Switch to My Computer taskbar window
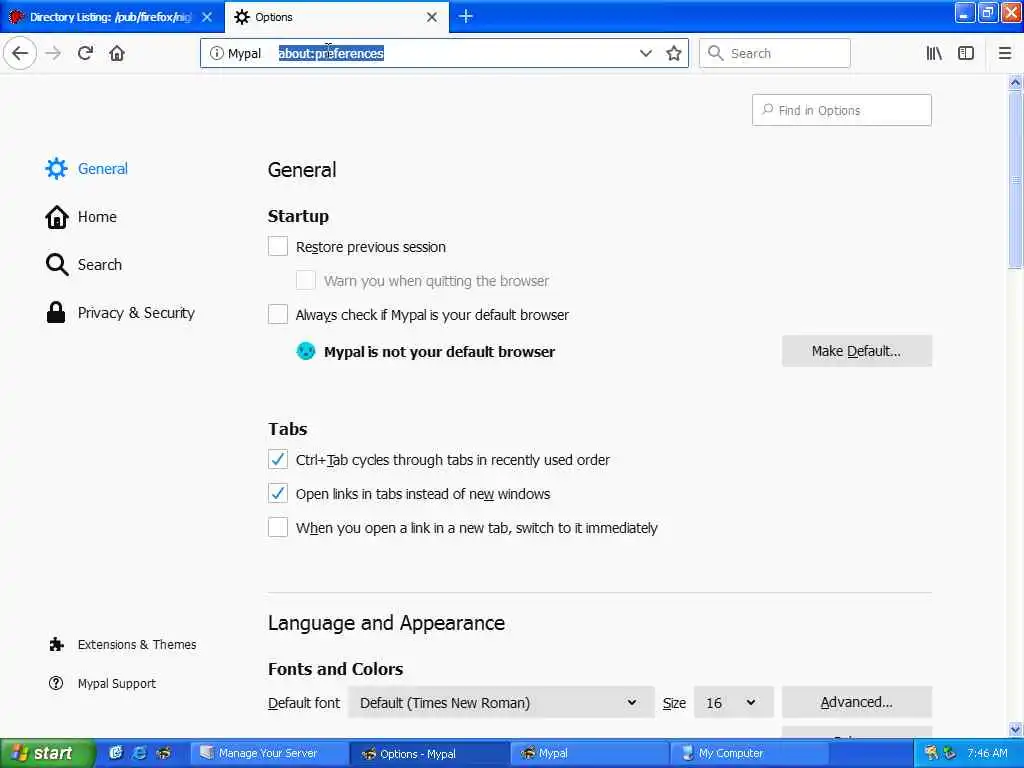The image size is (1024, 768). pyautogui.click(x=750, y=753)
